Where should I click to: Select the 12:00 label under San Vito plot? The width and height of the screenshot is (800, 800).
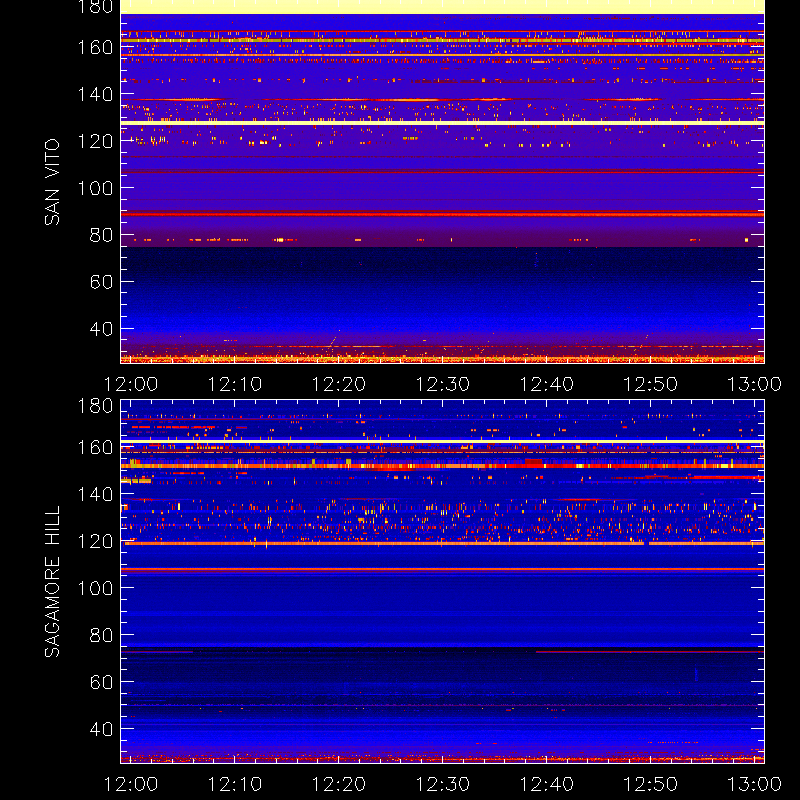(131, 384)
